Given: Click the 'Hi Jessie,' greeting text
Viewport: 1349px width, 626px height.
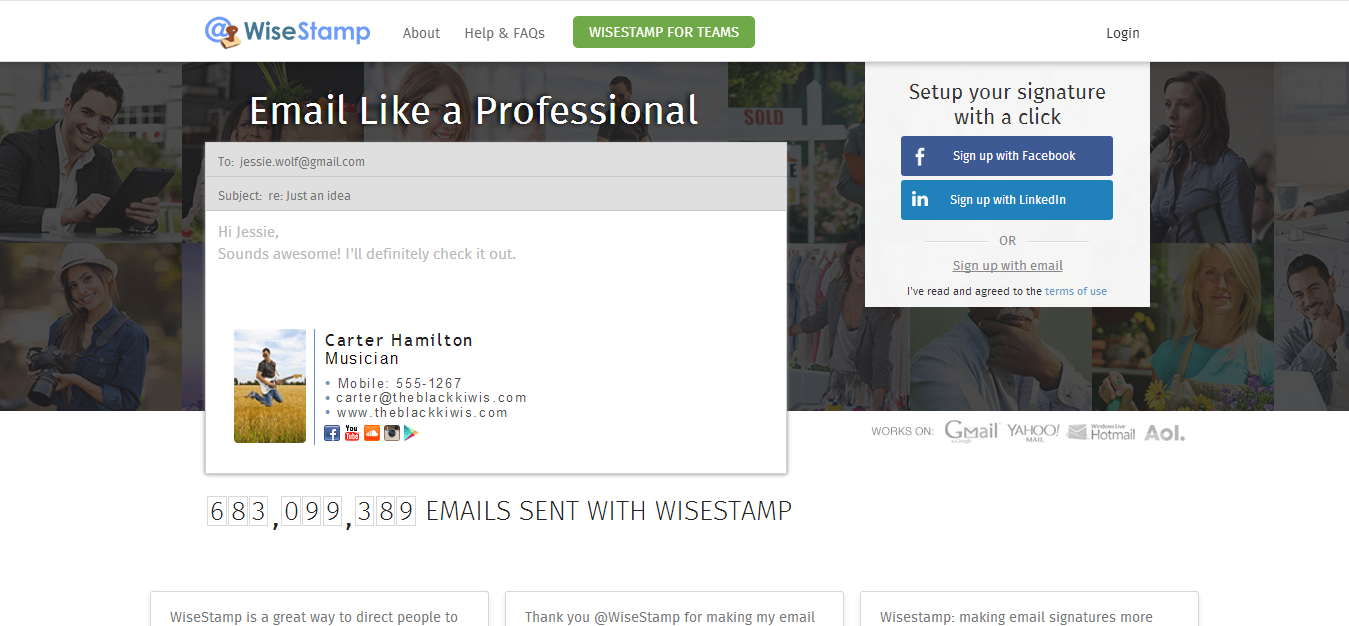Looking at the screenshot, I should pyautogui.click(x=248, y=232).
